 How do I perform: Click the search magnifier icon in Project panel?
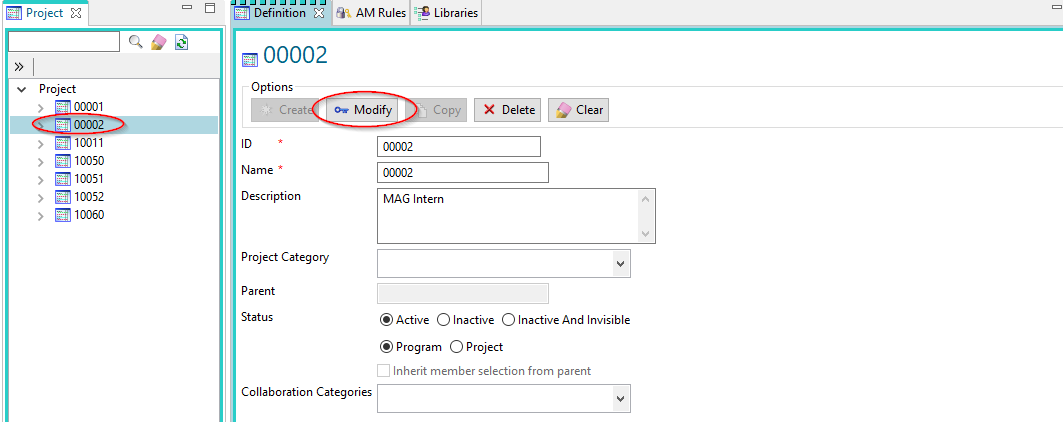click(136, 42)
